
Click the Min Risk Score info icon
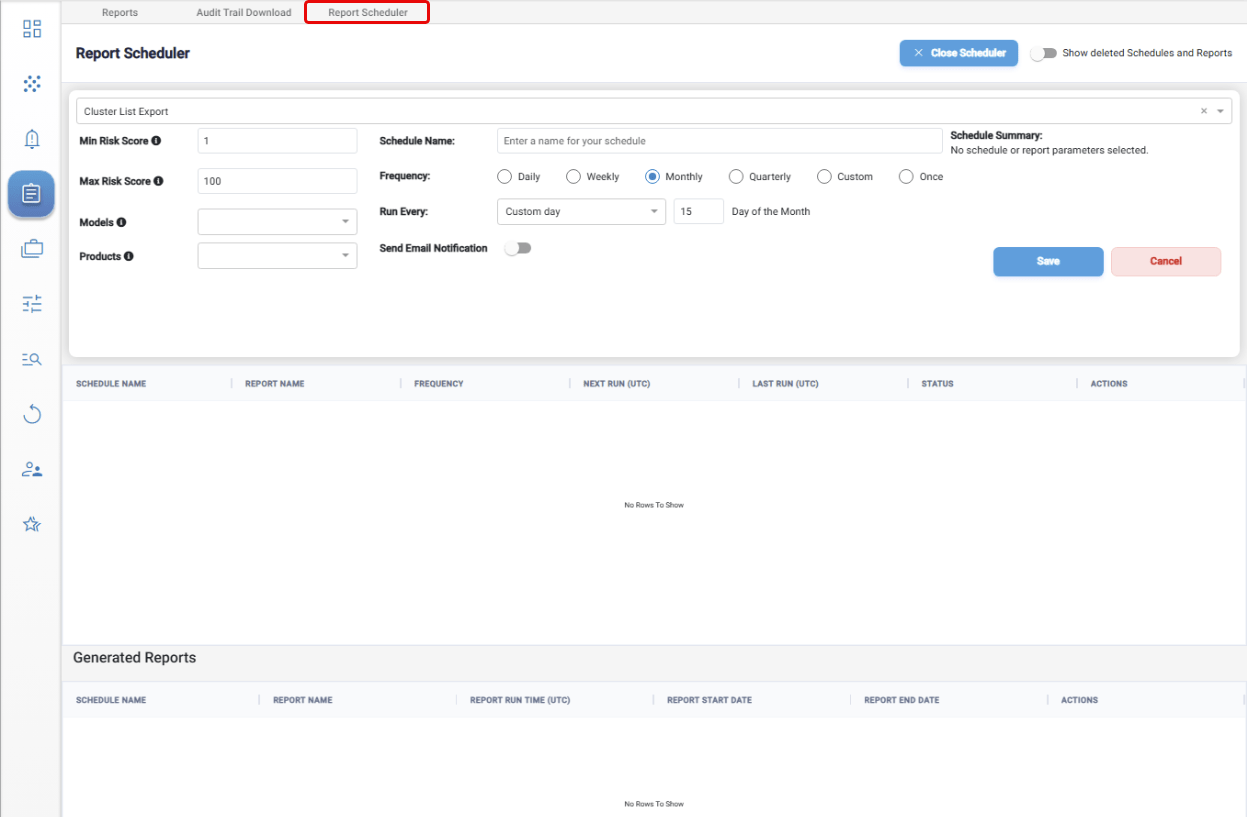[156, 141]
